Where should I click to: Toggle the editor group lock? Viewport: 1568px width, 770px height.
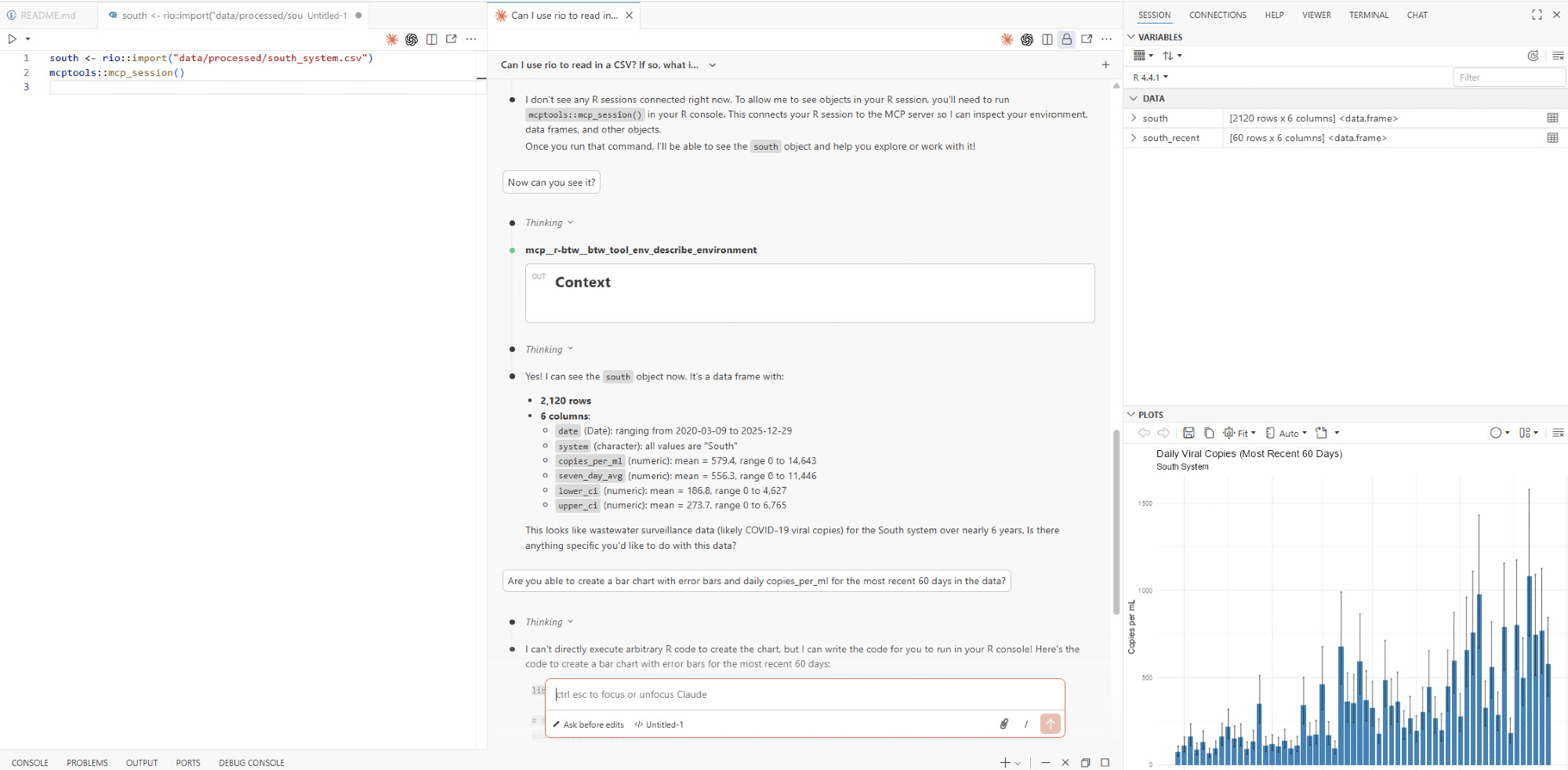(x=1066, y=39)
